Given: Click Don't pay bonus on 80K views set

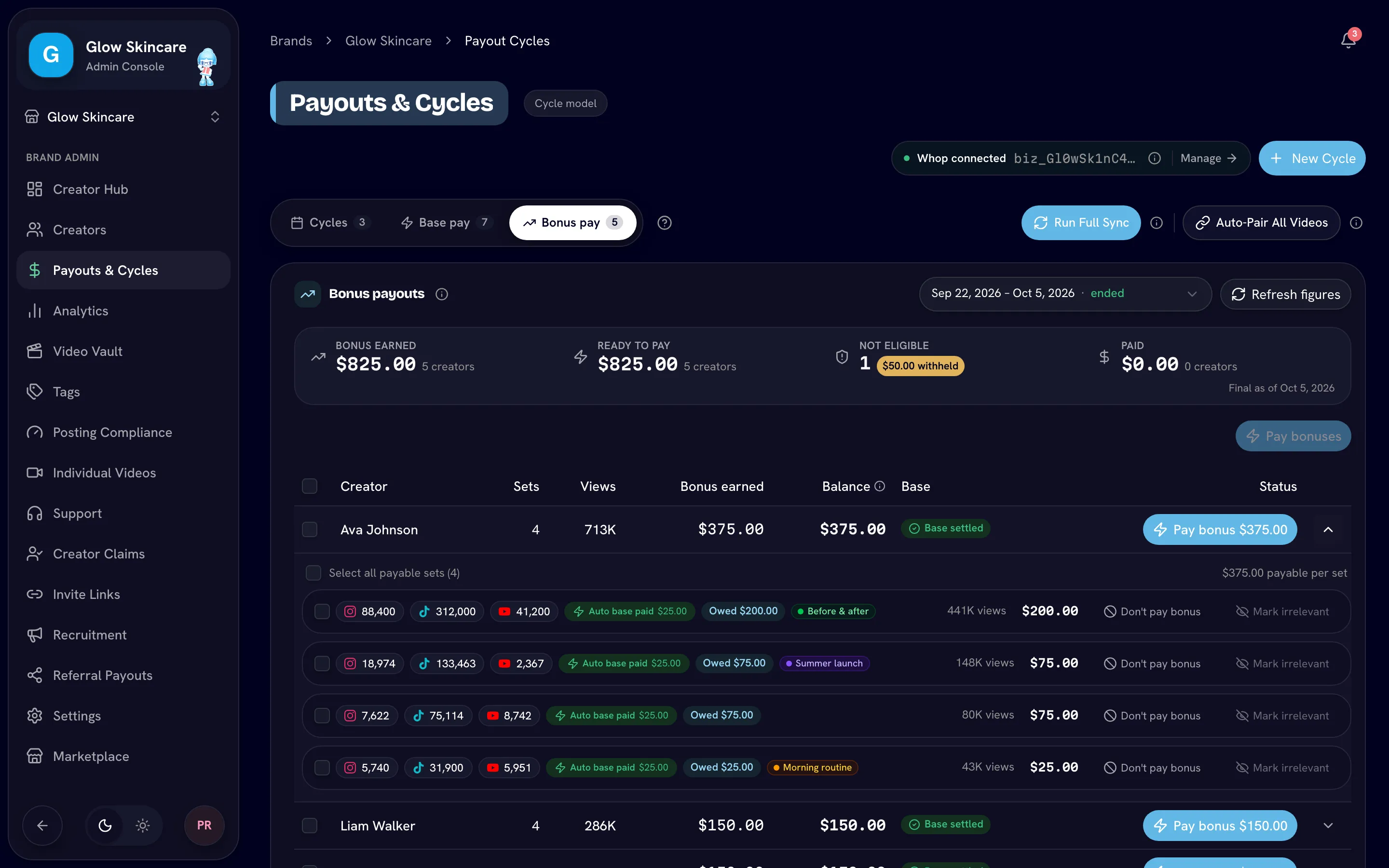Looking at the screenshot, I should (x=1152, y=716).
